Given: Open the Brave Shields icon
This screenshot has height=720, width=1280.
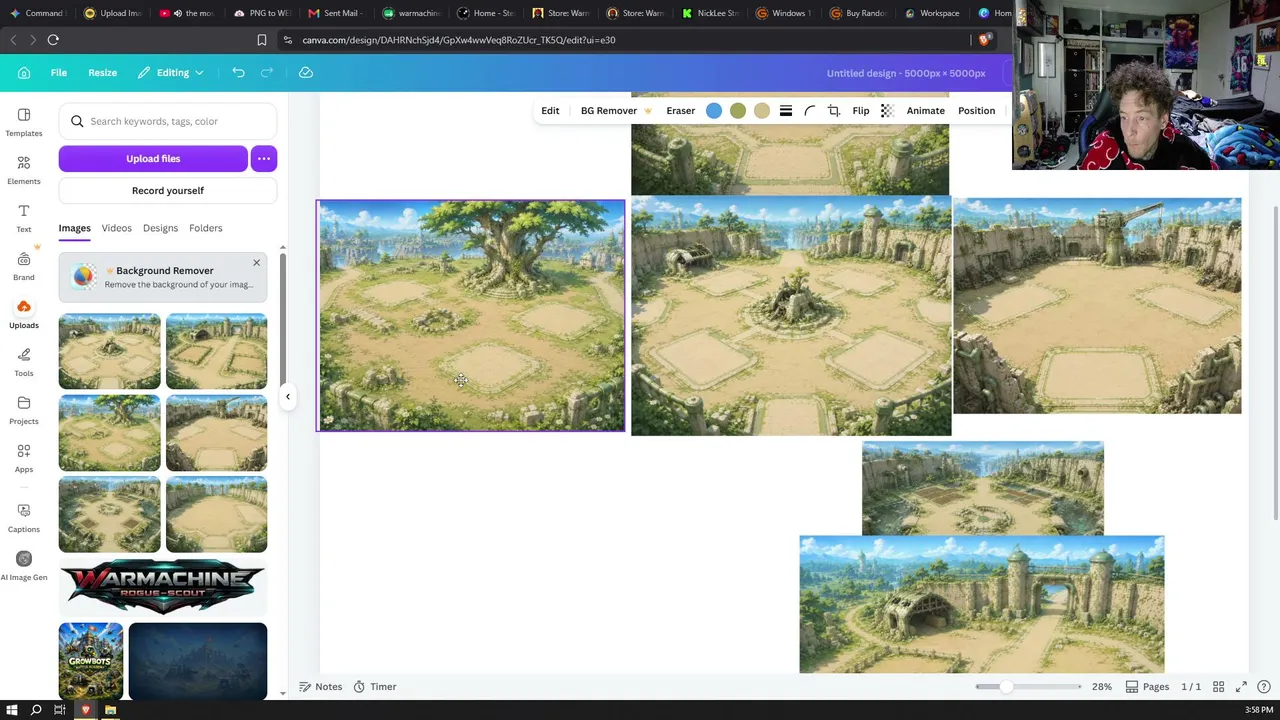Looking at the screenshot, I should 985,40.
